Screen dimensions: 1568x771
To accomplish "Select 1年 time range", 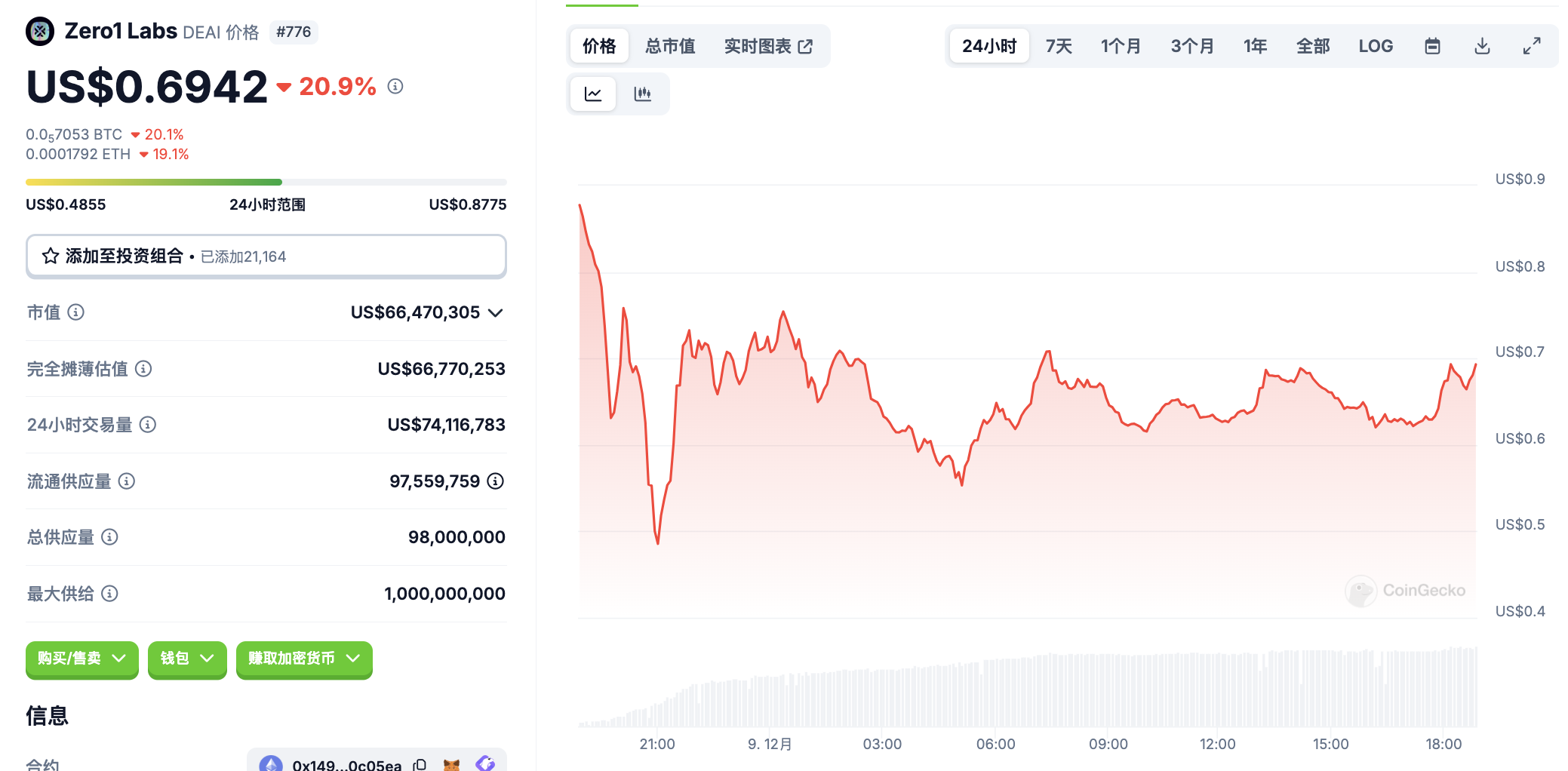I will click(1256, 46).
